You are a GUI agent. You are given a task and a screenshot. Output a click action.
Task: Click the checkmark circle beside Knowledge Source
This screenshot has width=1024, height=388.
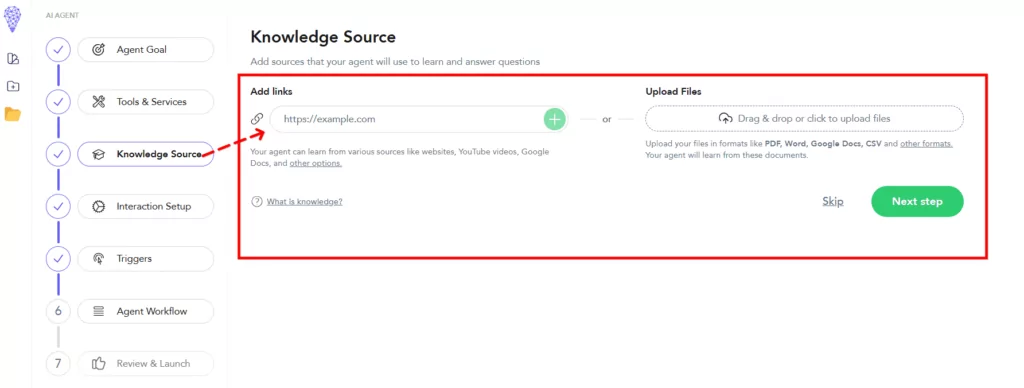(x=58, y=154)
